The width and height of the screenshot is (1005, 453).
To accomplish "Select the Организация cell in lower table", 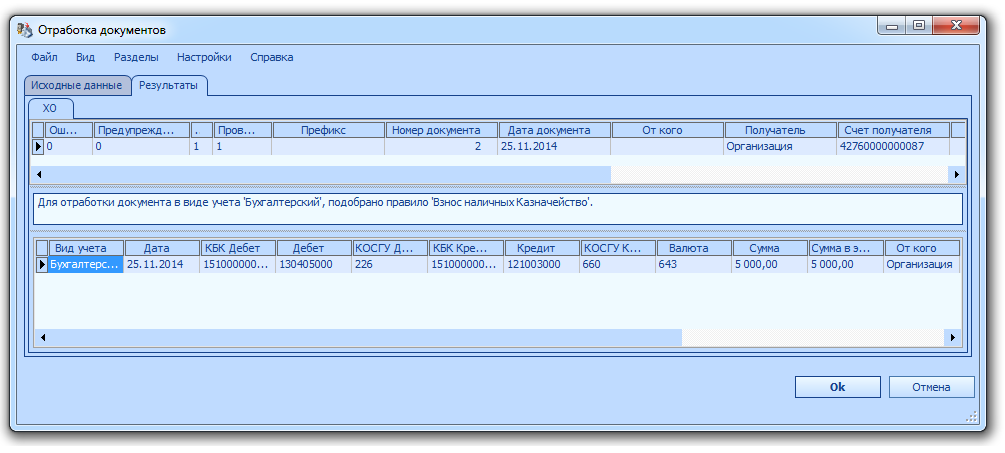I will coord(922,265).
